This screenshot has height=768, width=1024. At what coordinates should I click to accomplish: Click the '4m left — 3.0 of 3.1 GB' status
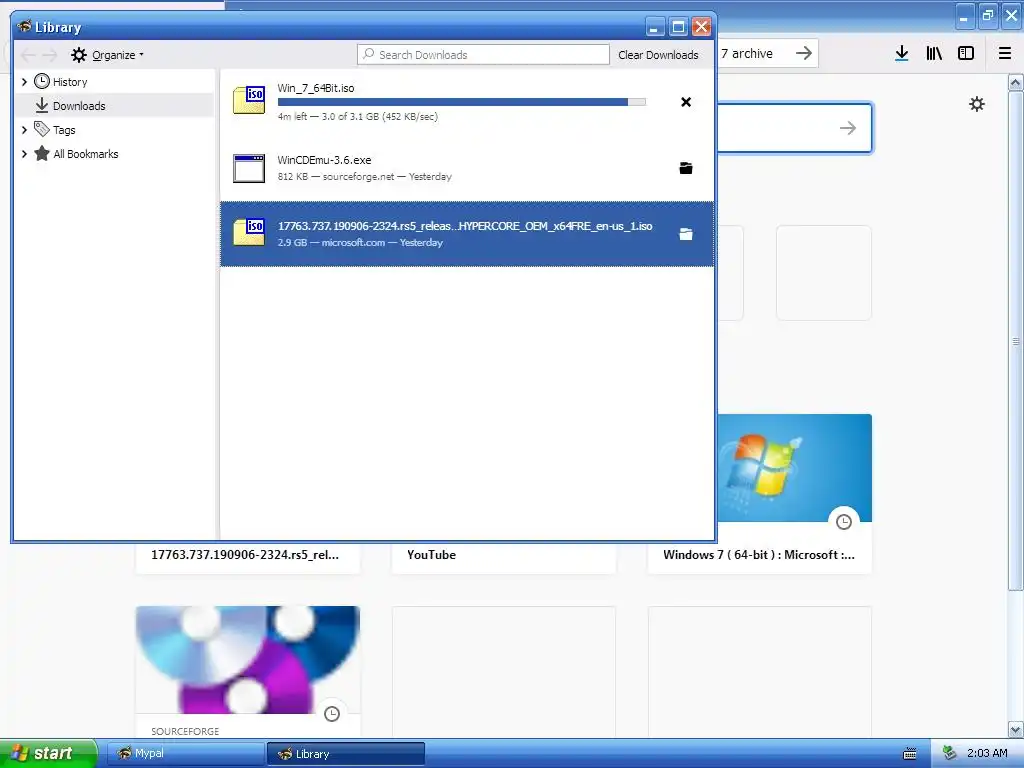(x=358, y=117)
